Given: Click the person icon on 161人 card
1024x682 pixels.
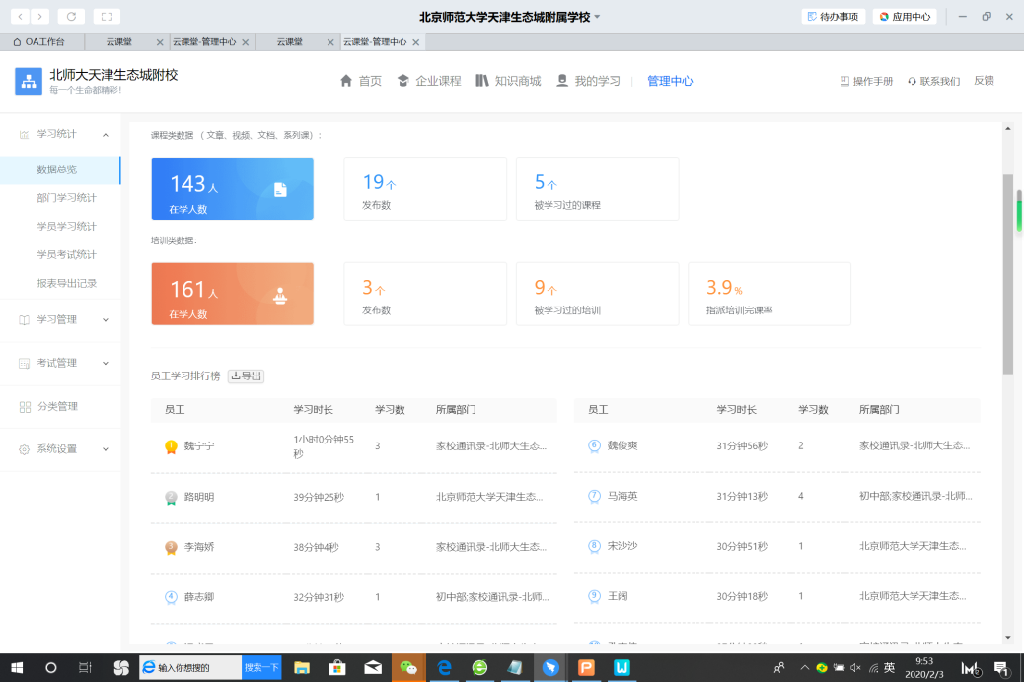Looking at the screenshot, I should click(280, 296).
